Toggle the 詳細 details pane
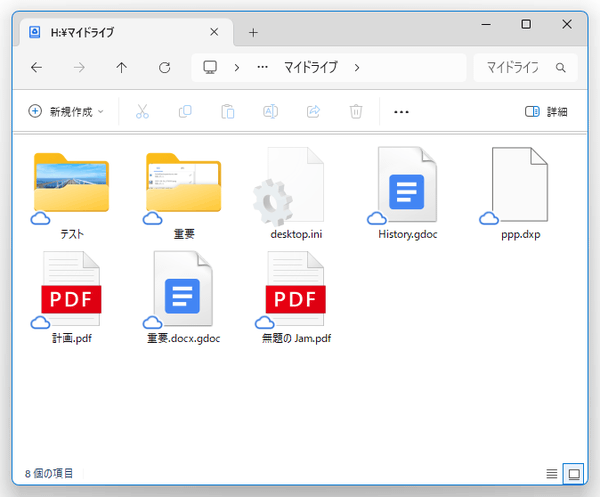 tap(546, 112)
